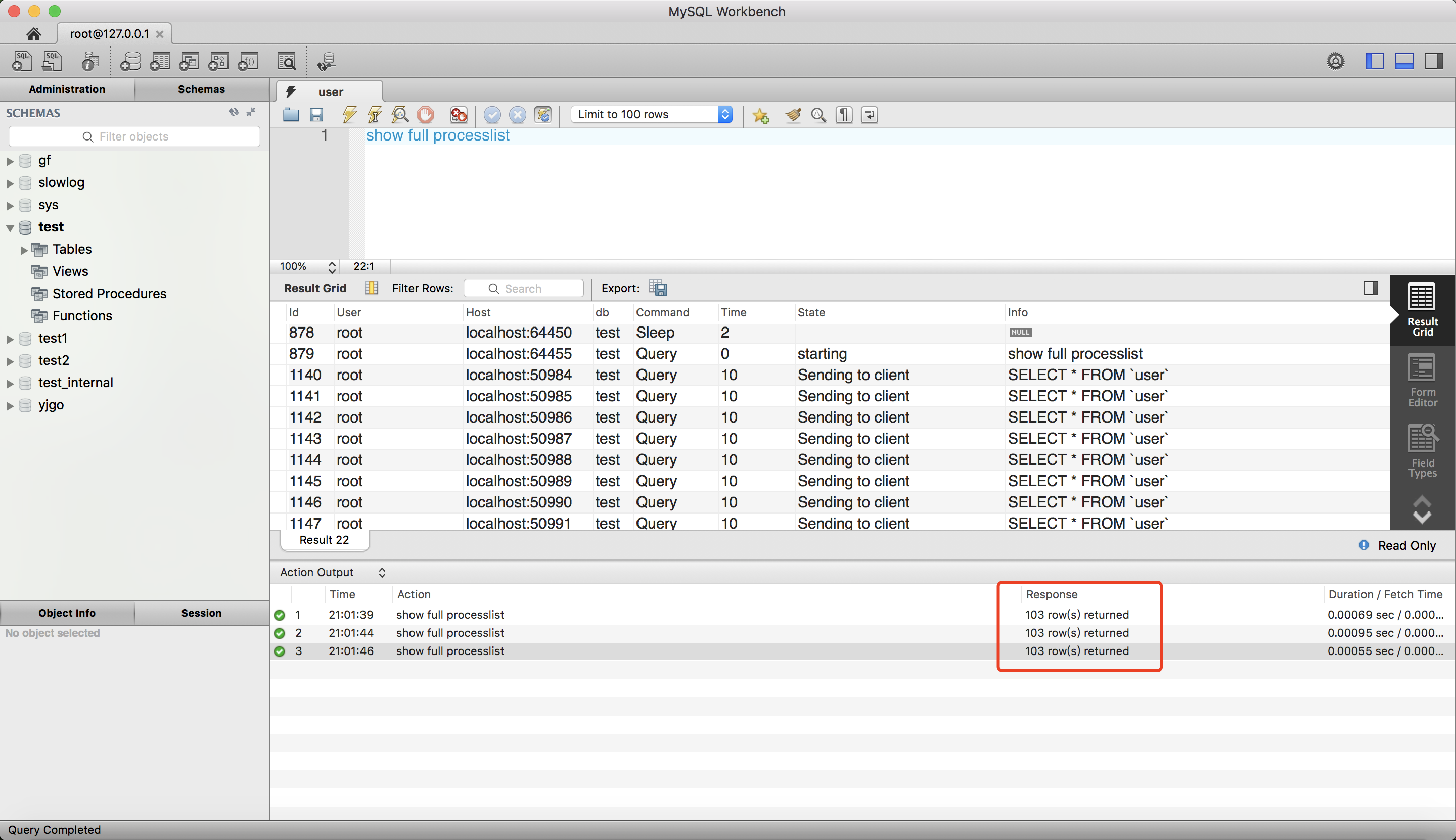The width and height of the screenshot is (1456, 840).
Task: Open preferences gear icon
Action: (1335, 61)
